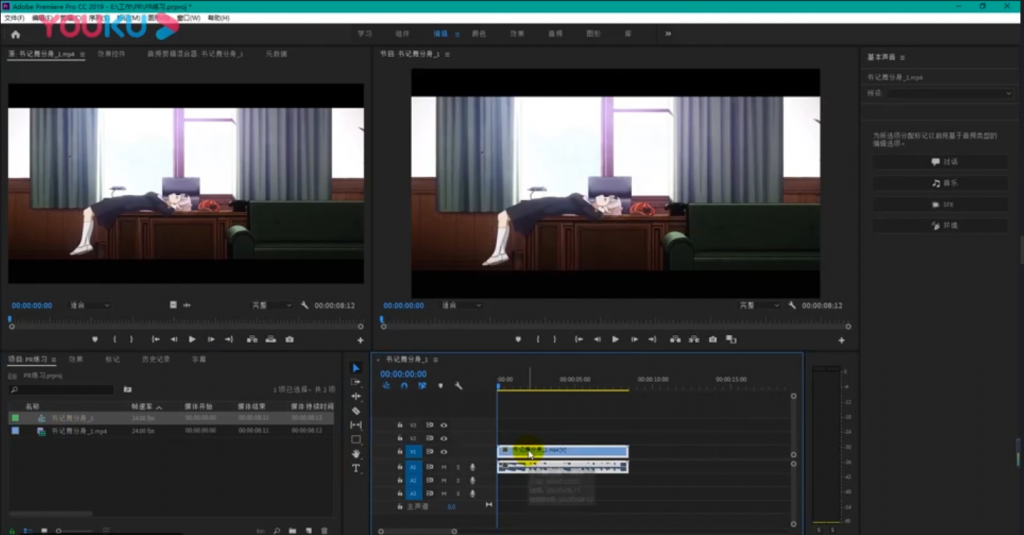1024x535 pixels.
Task: Open Source monitor settings wrench
Action: [304, 305]
